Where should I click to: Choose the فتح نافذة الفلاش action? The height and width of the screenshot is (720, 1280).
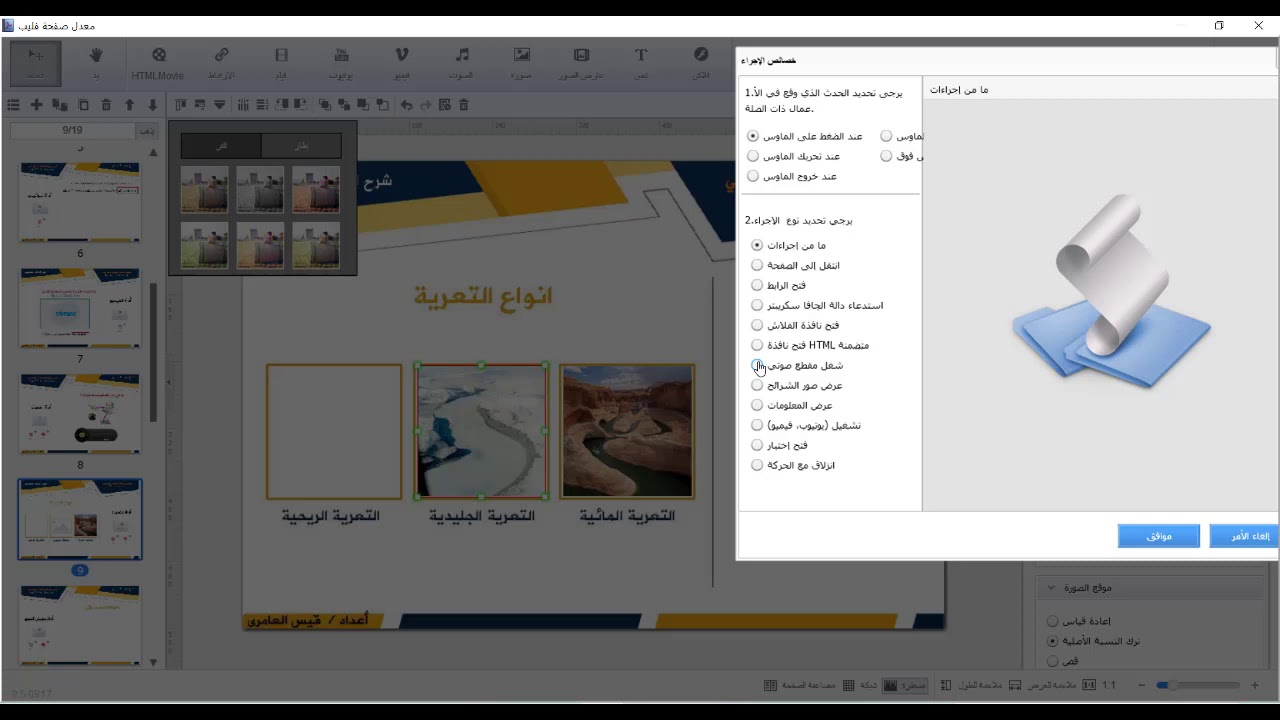[x=795, y=325]
